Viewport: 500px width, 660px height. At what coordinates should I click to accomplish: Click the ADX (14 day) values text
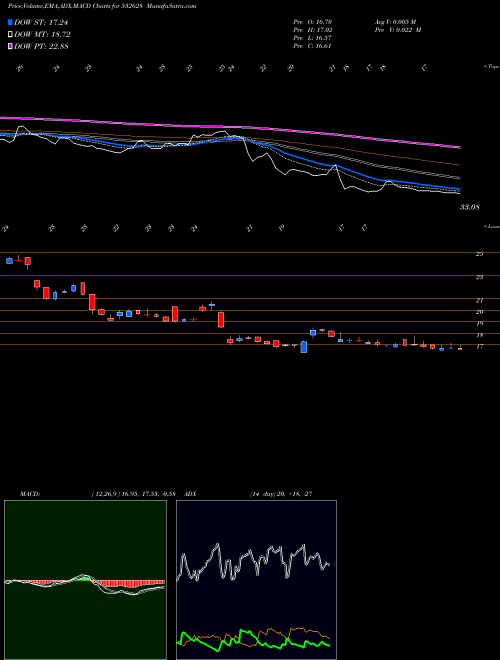pos(281,494)
